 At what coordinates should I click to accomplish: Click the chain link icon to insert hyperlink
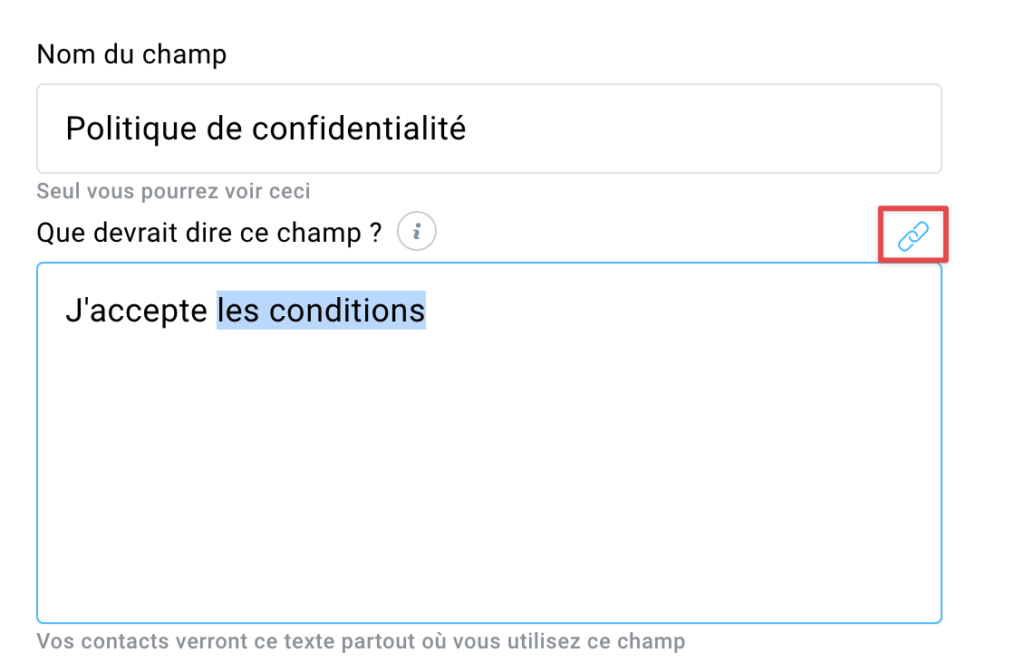click(x=913, y=236)
